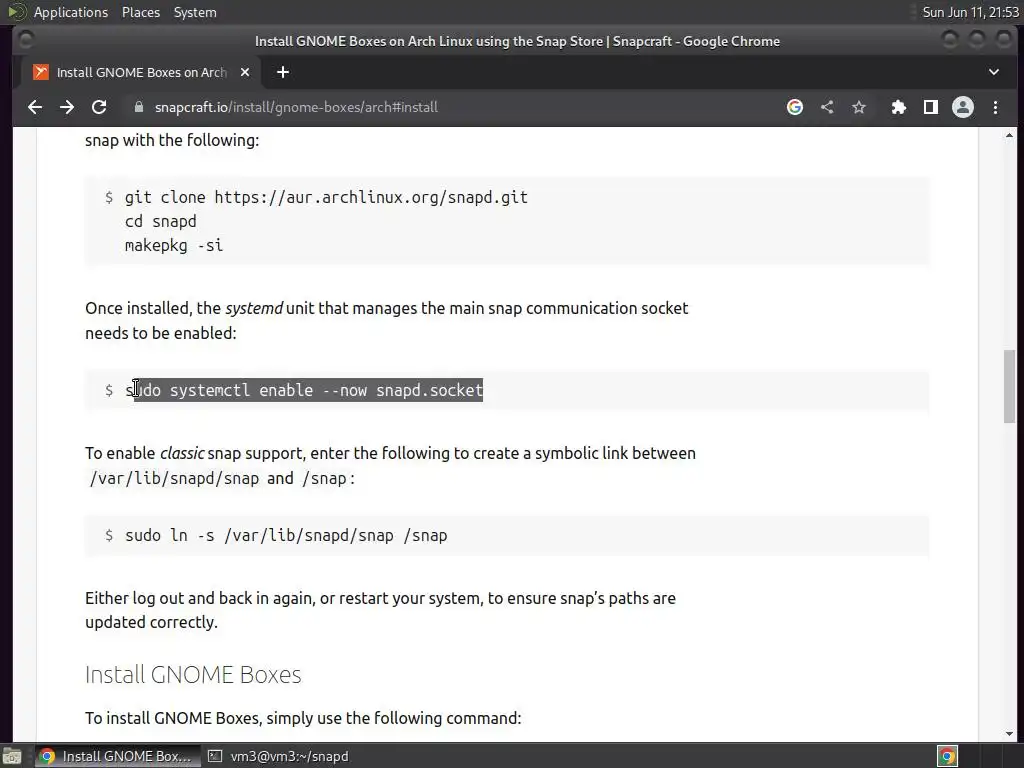Click Chrome icon in bottom-right tray

pos(947,756)
